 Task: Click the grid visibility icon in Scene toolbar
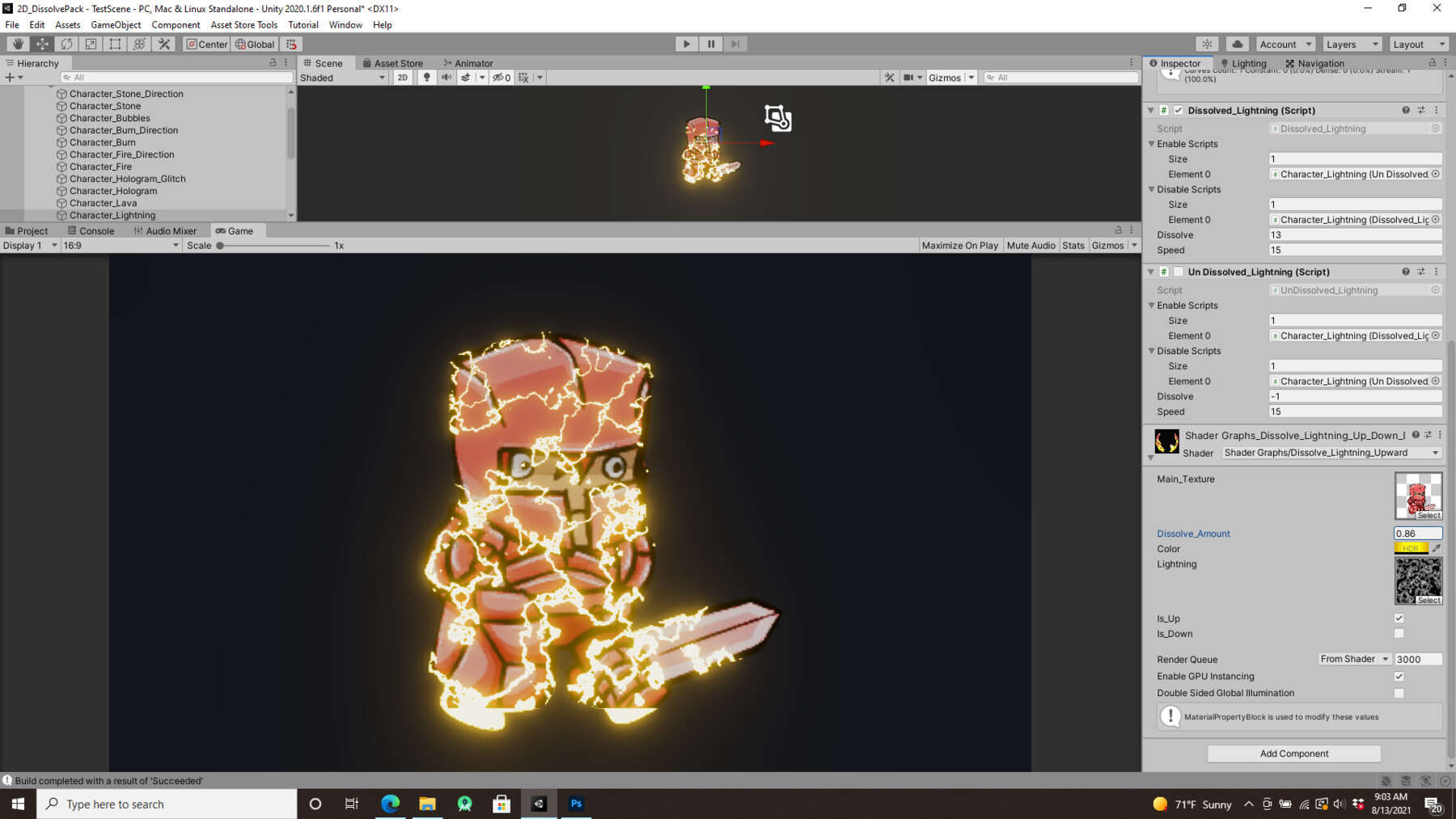(x=523, y=77)
